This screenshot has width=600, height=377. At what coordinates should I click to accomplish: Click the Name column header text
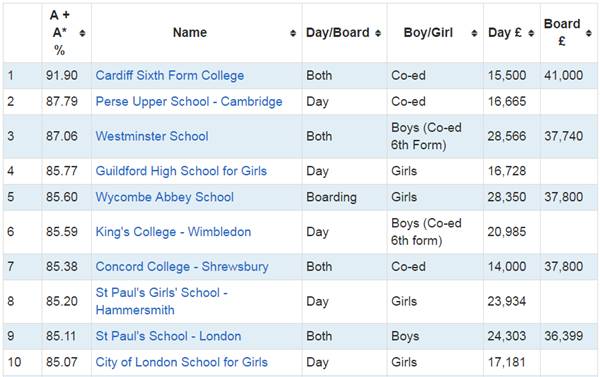[190, 33]
